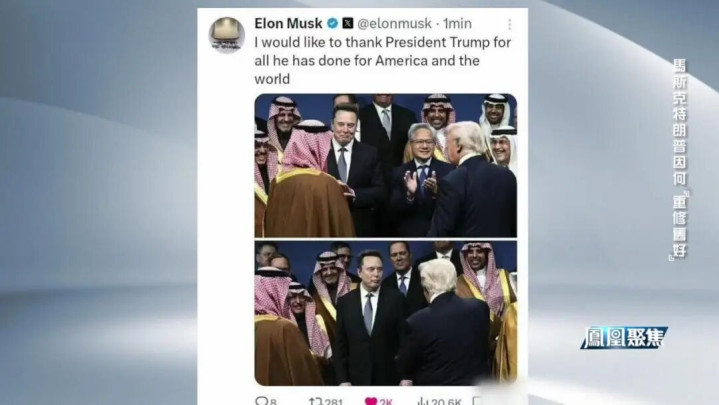
Task: Click the vertical Chinese headline caption
Action: coord(680,159)
